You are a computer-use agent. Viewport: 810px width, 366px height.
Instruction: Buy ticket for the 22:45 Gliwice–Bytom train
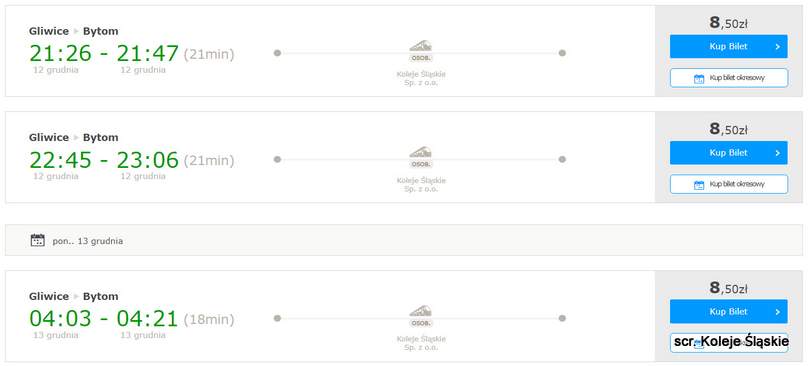click(x=728, y=153)
